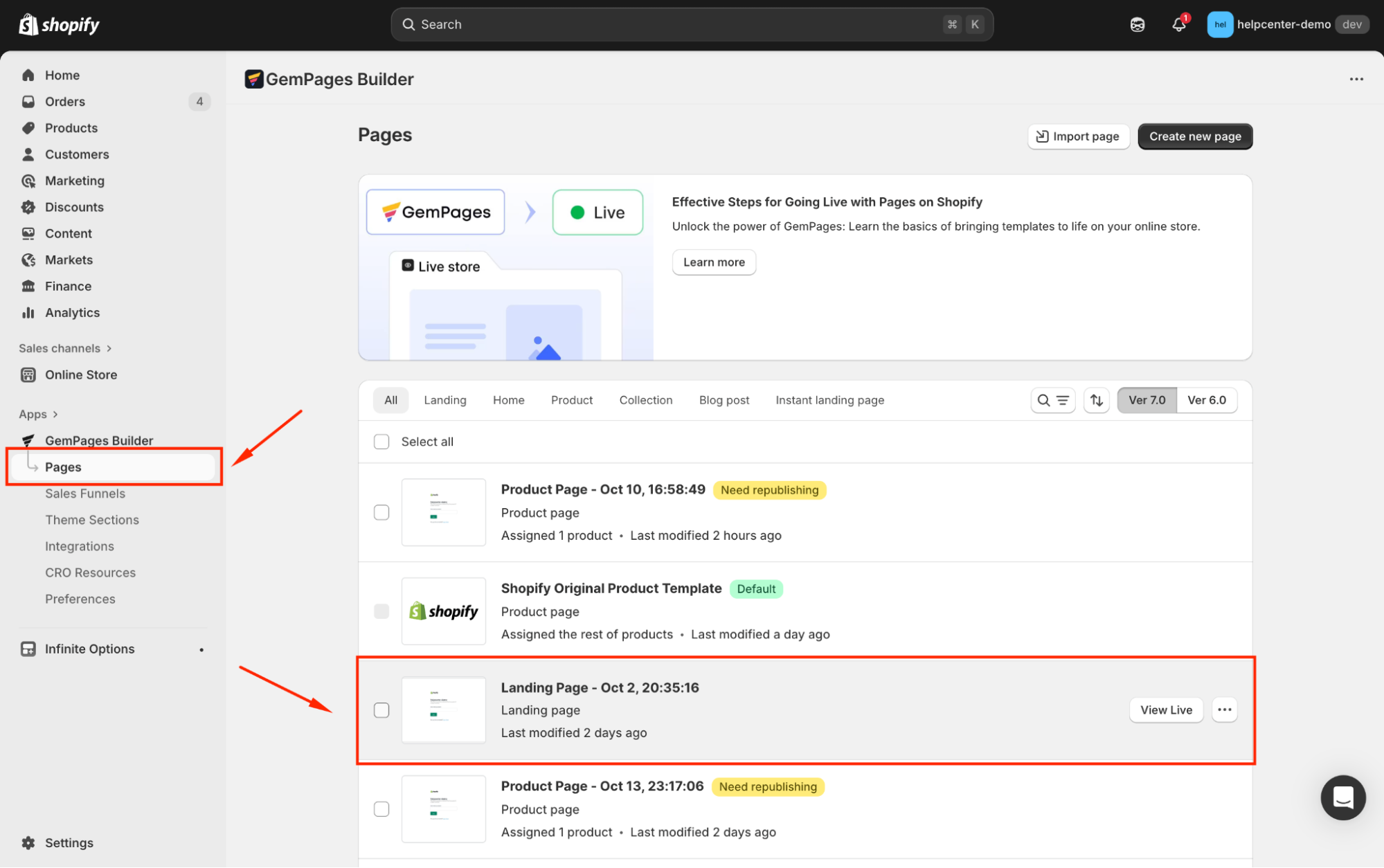Open the live chat support bubble
This screenshot has width=1384, height=868.
pos(1342,797)
